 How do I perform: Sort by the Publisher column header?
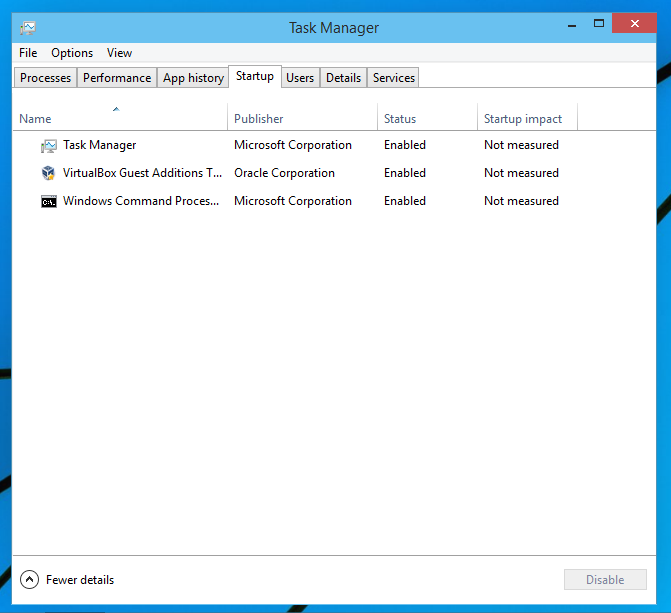click(303, 116)
